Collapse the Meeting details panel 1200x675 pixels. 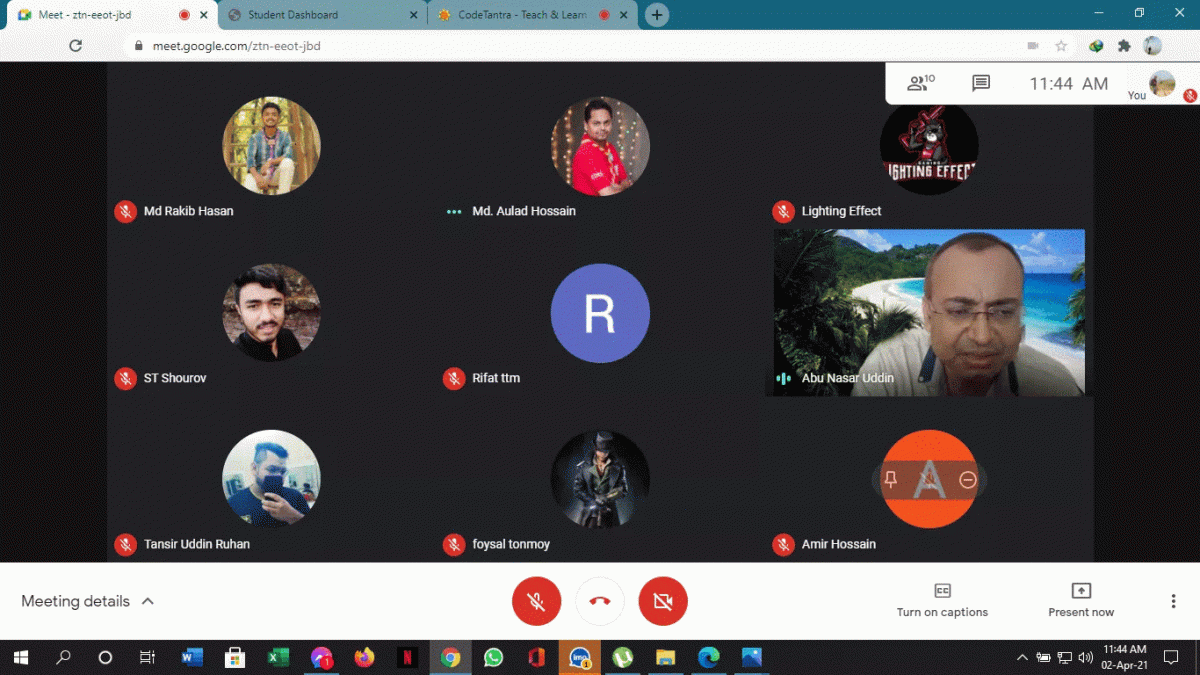click(147, 601)
